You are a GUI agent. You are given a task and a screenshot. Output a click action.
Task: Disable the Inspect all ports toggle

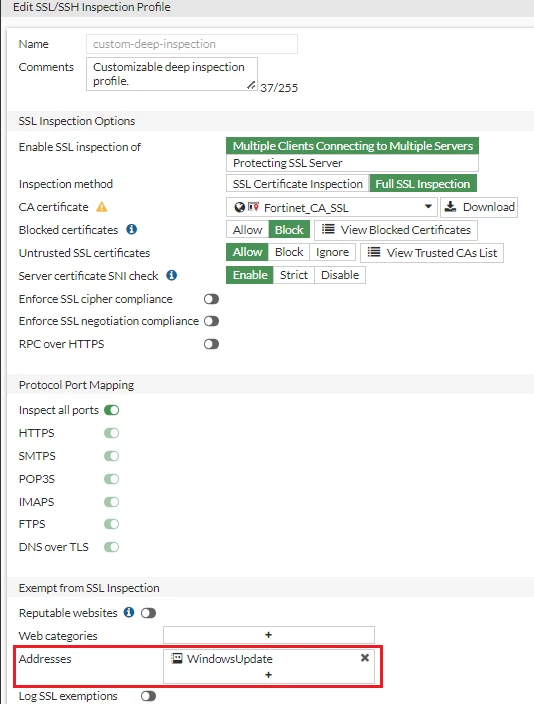click(111, 410)
